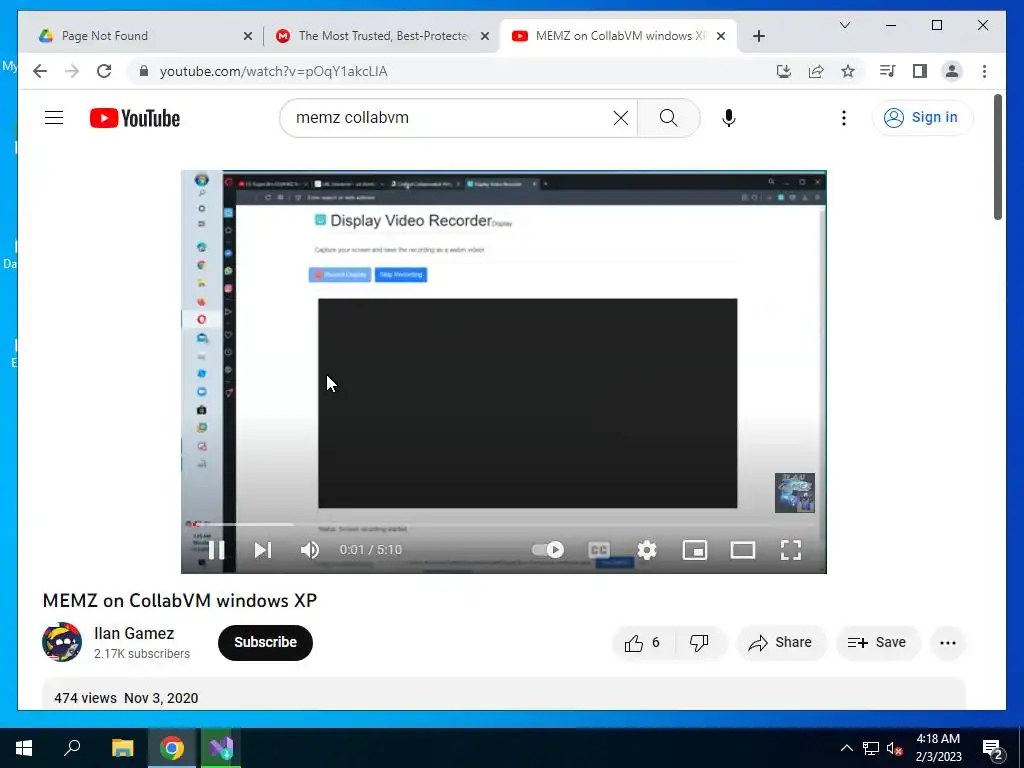Subscribe to Ilan Gamez
This screenshot has width=1024, height=768.
(265, 643)
